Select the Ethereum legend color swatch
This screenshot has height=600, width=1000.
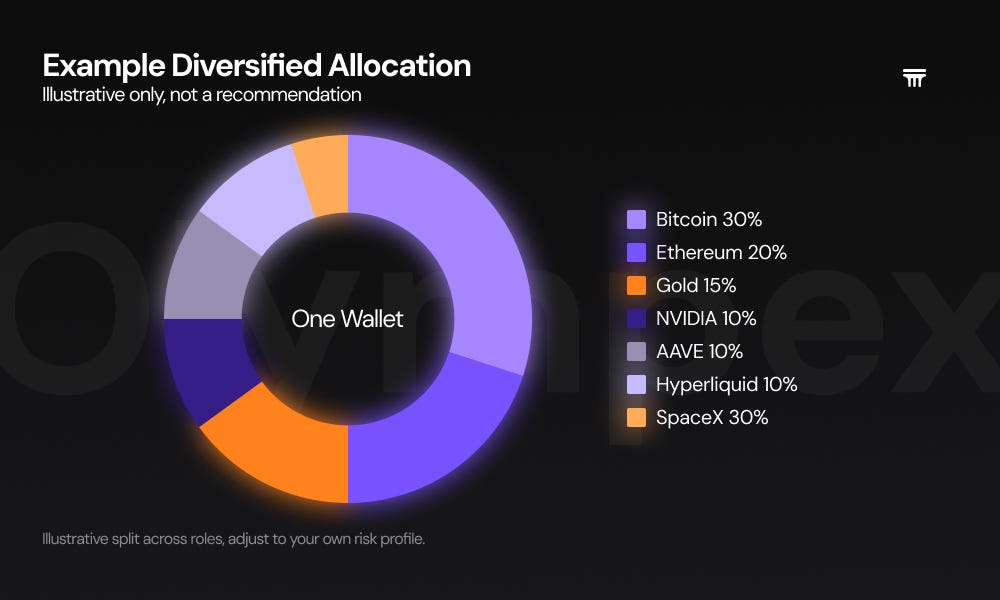click(x=636, y=252)
